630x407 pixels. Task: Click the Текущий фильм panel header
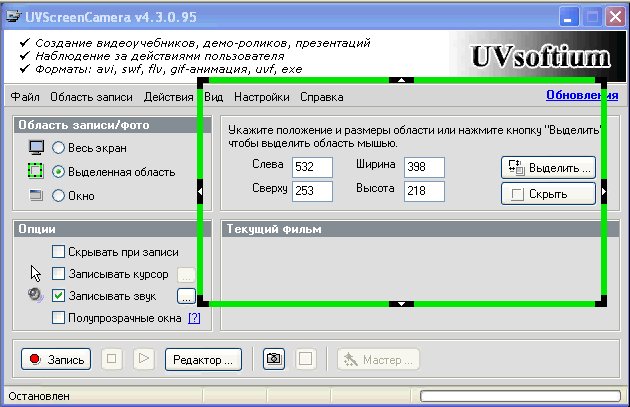click(420, 229)
